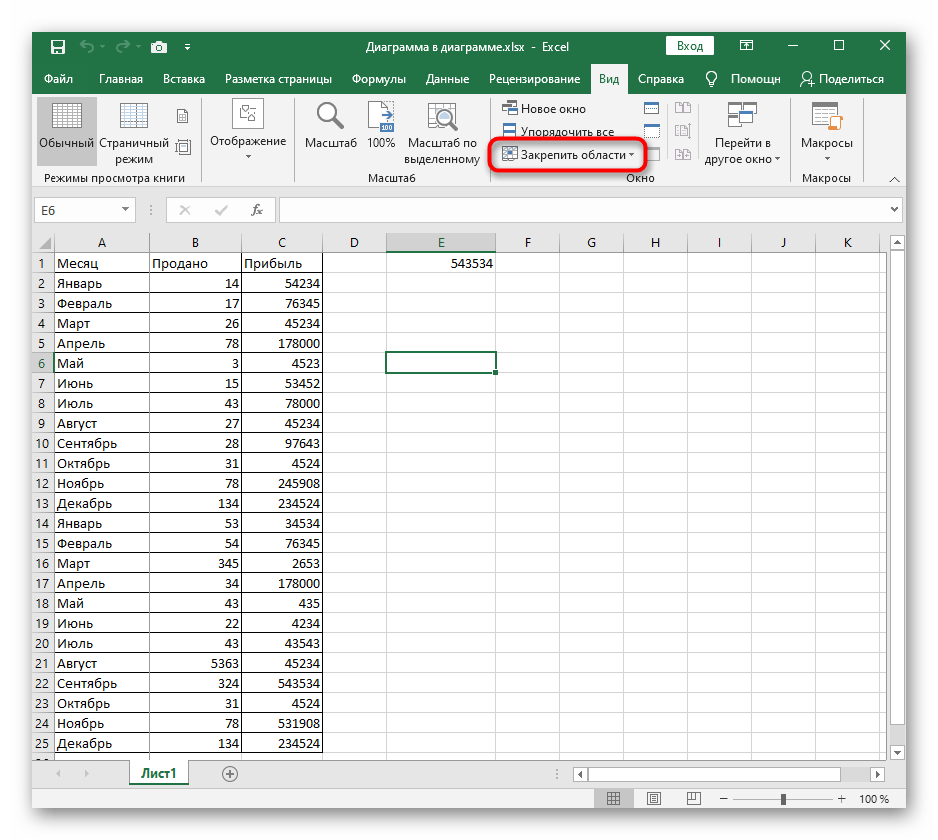This screenshot has height=840, width=938.
Task: Switch to Page Break Preview in status bar
Action: coord(694,798)
